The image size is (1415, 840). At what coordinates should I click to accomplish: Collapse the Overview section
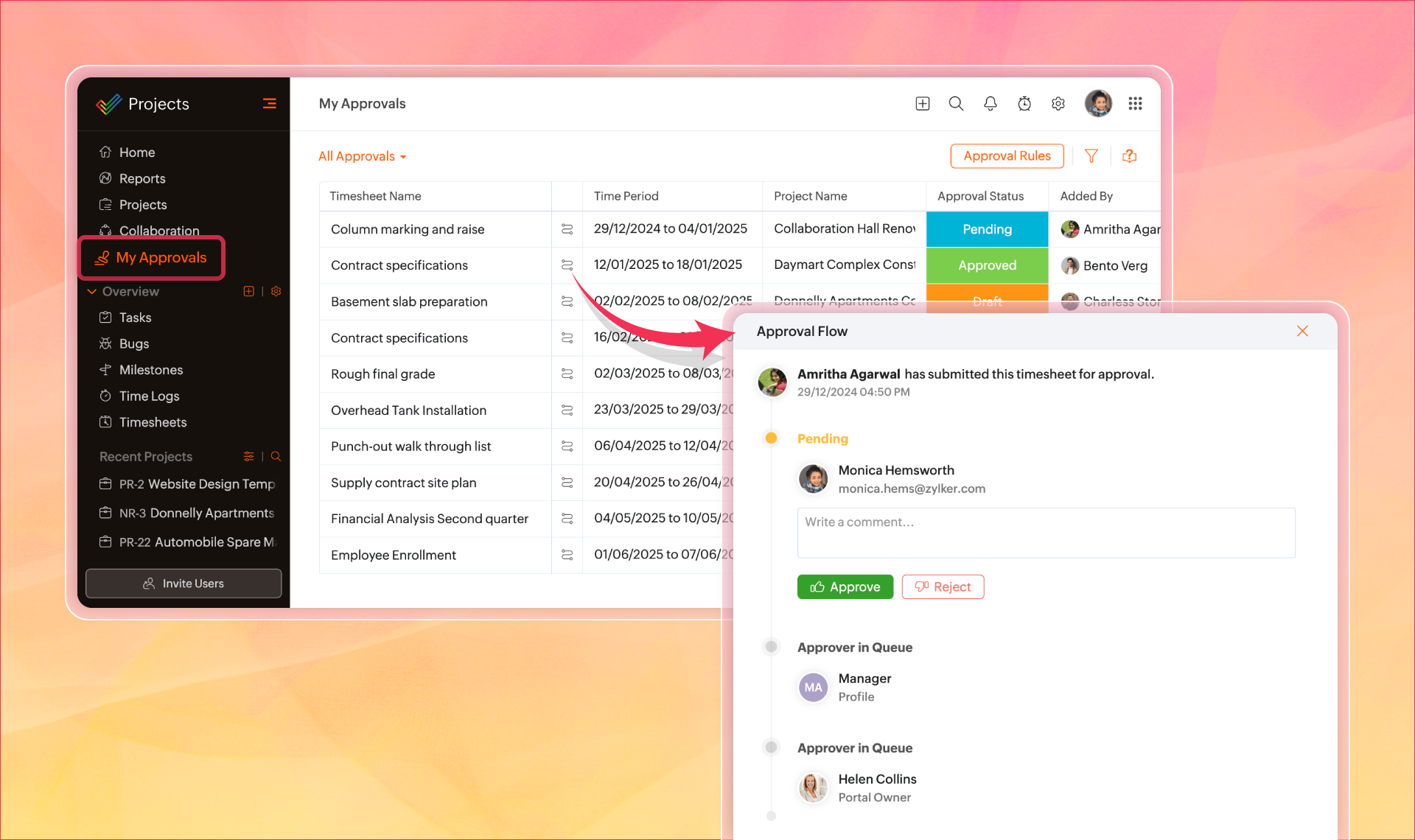(x=92, y=291)
